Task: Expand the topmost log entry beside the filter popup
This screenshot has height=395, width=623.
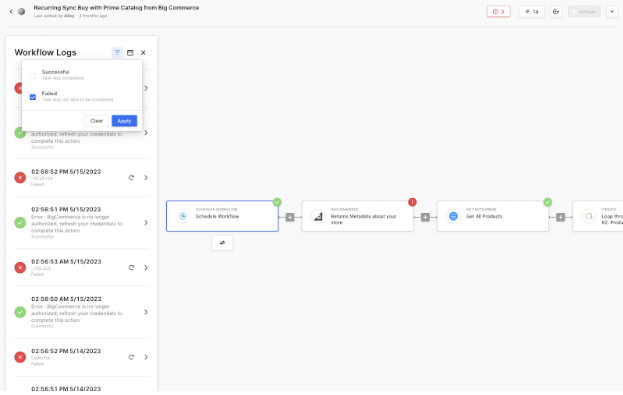Action: [146, 88]
